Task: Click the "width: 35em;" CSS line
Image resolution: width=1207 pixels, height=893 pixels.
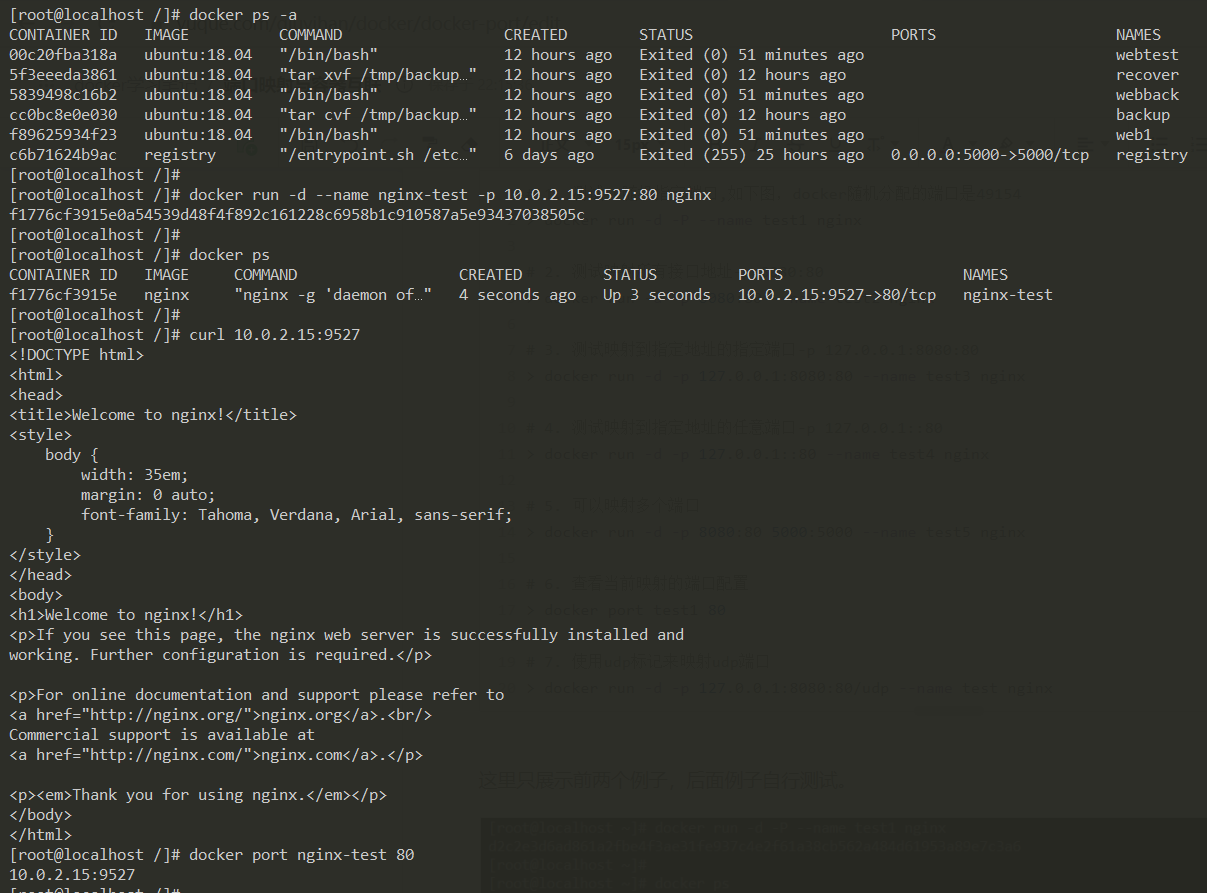Action: 135,475
